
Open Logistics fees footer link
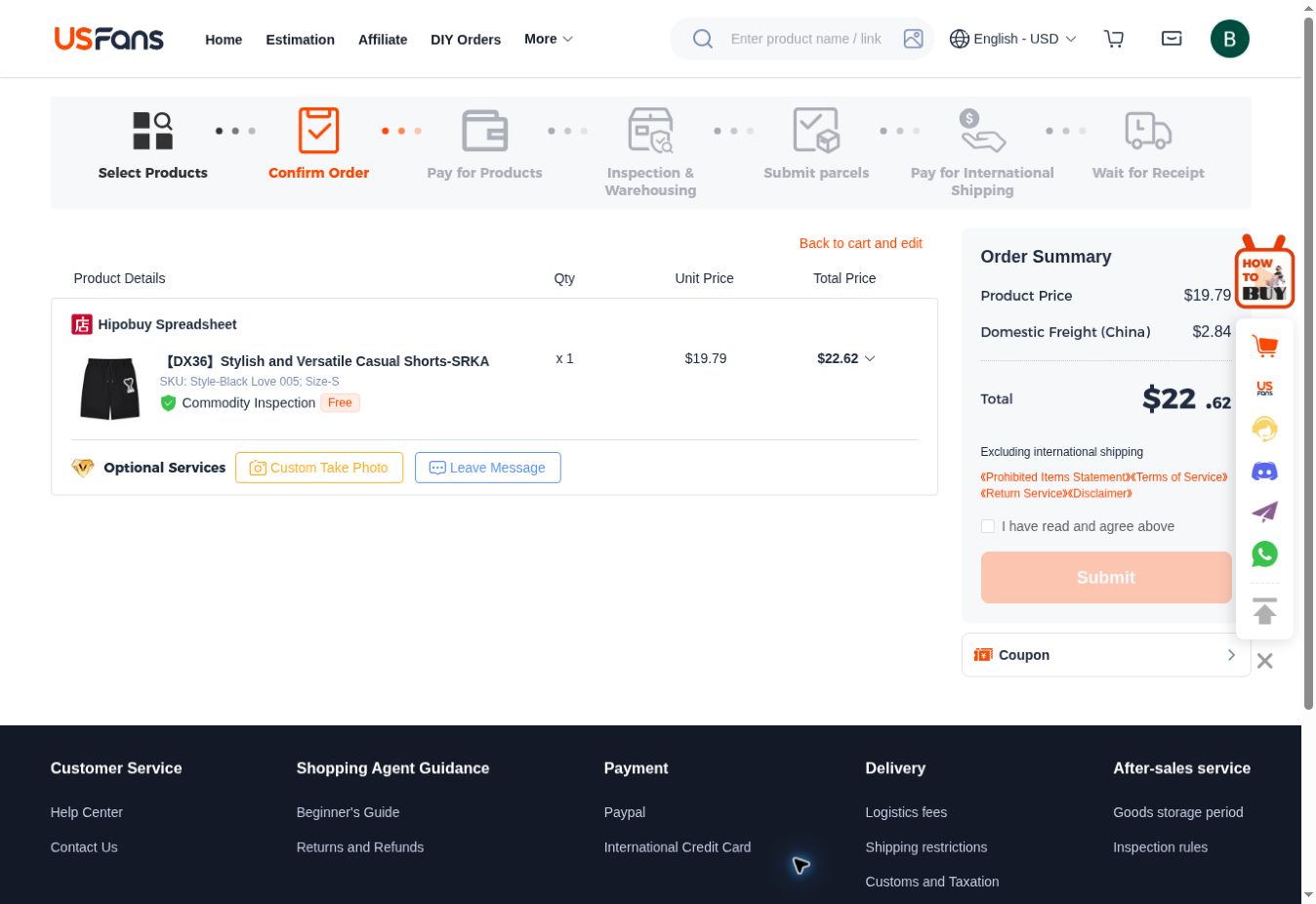pos(906,812)
